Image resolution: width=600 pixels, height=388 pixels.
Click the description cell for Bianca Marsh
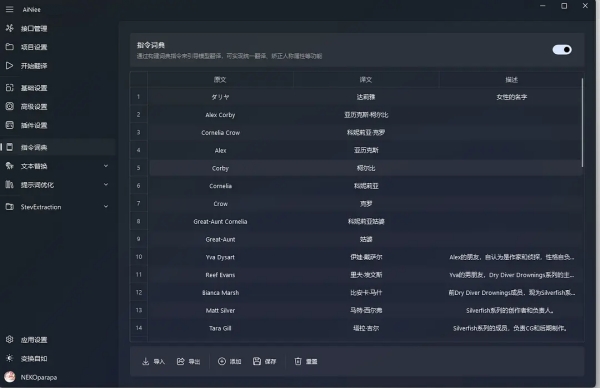click(511, 292)
